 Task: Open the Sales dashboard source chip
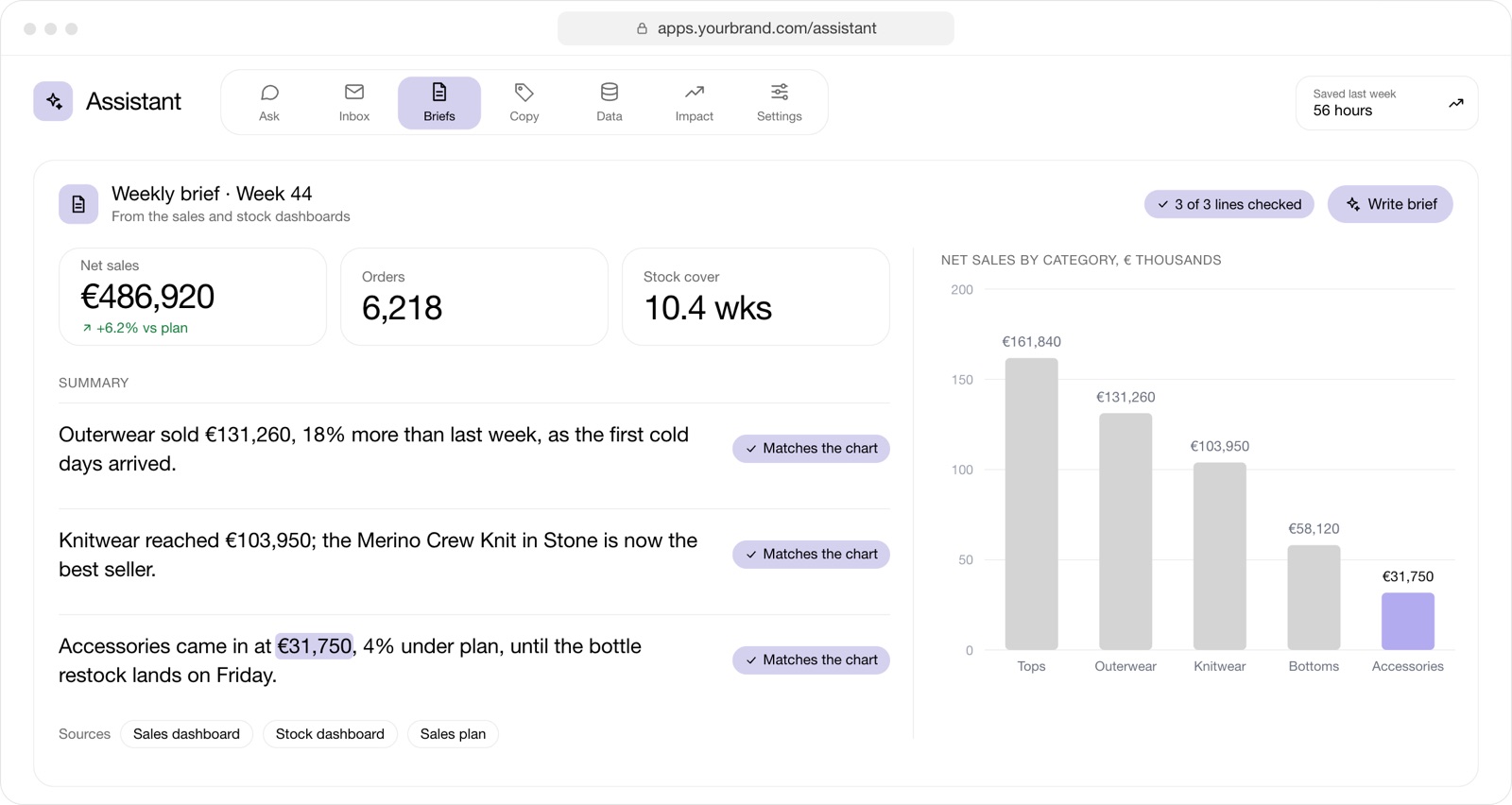click(x=186, y=734)
